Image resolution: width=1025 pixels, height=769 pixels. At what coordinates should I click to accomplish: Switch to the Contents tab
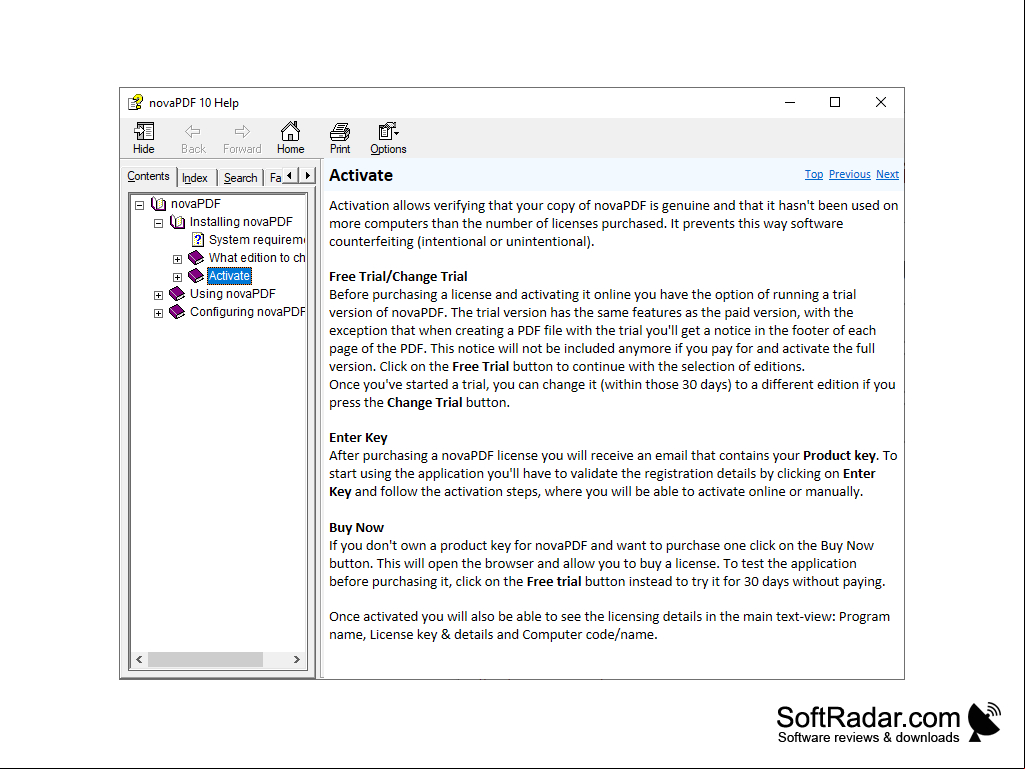[x=148, y=176]
